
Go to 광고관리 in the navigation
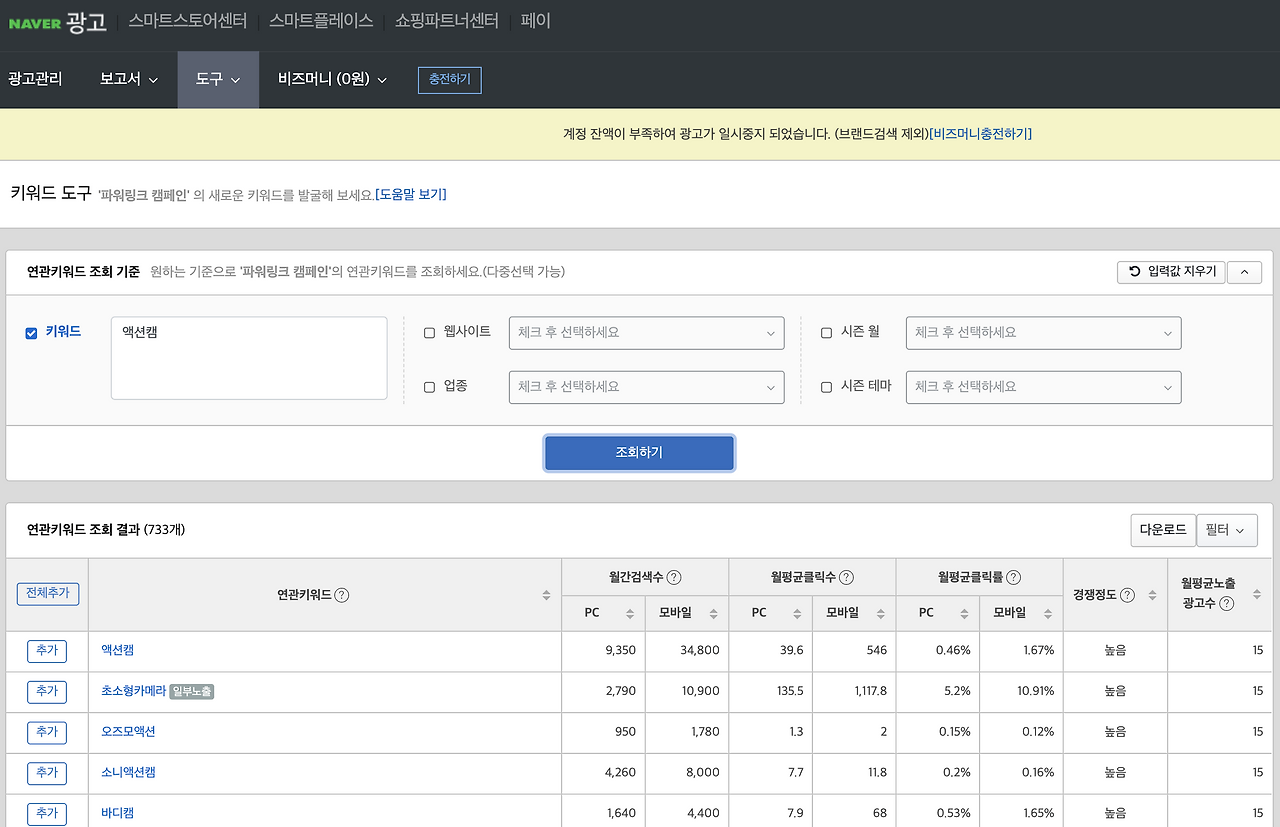pyautogui.click(x=35, y=79)
